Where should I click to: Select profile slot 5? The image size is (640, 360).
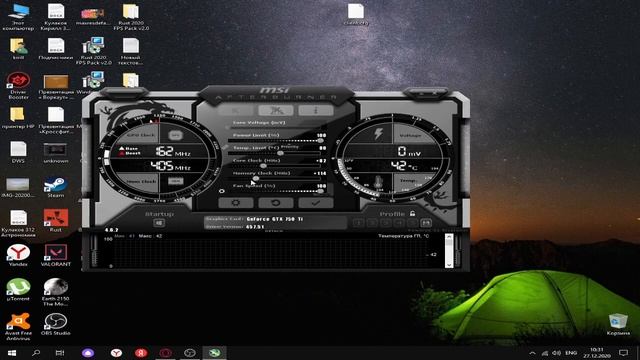click(412, 223)
